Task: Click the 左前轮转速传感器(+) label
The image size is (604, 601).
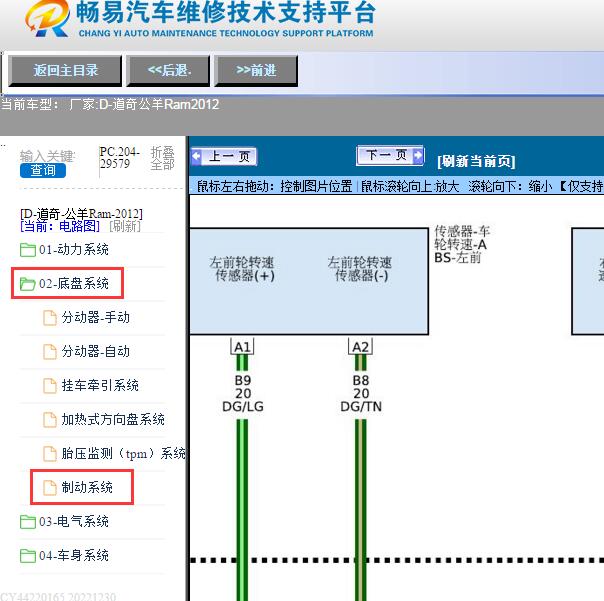Action: click(242, 269)
